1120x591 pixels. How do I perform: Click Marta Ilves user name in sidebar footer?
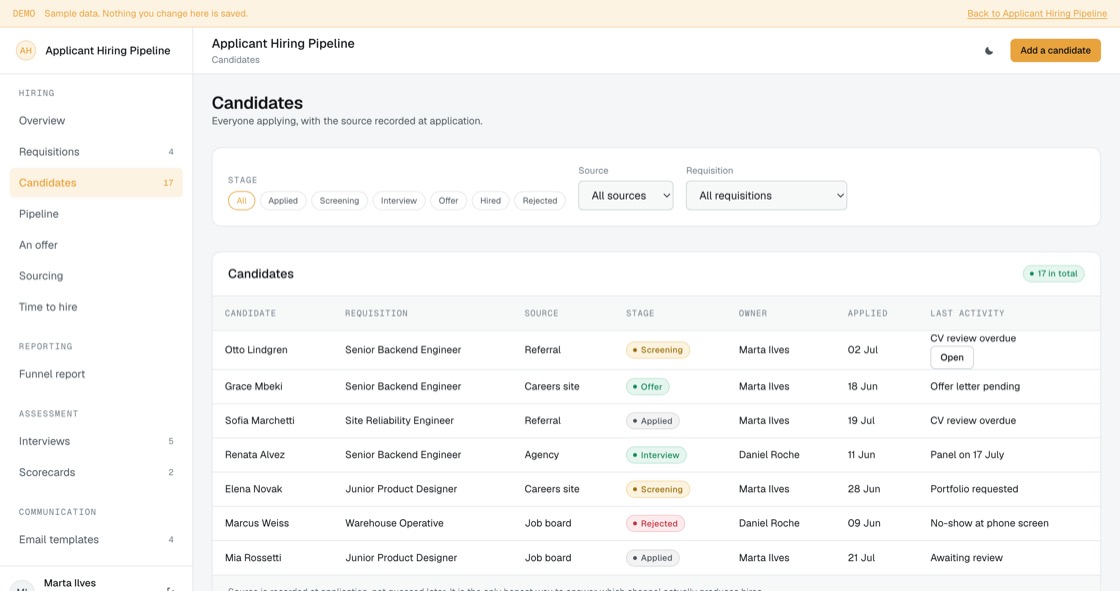tap(70, 583)
